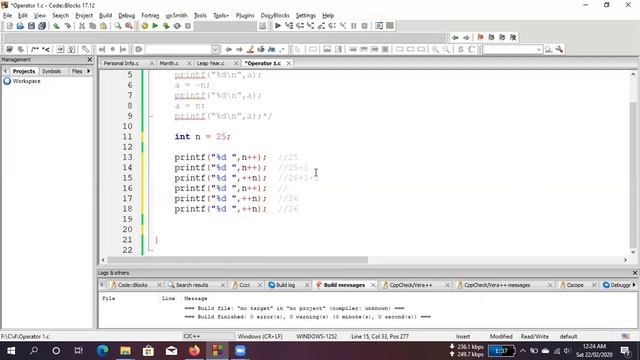This screenshot has width=640, height=360.
Task: Open the Build log tab
Action: click(285, 285)
